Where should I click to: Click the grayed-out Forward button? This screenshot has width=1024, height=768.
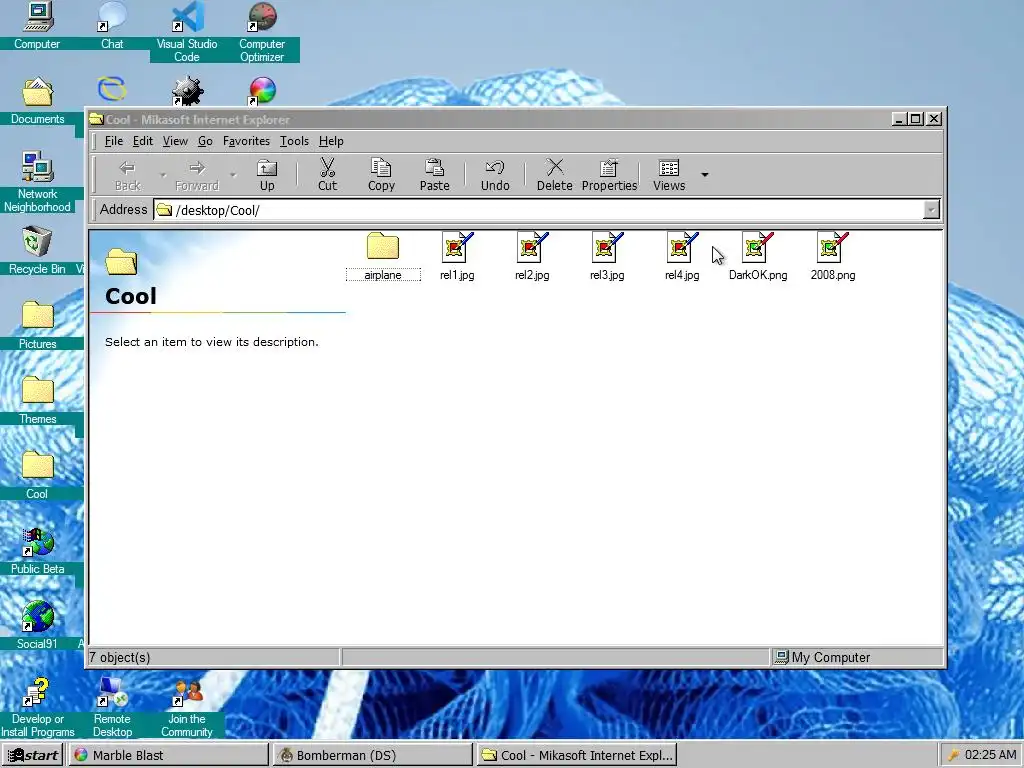pos(197,175)
